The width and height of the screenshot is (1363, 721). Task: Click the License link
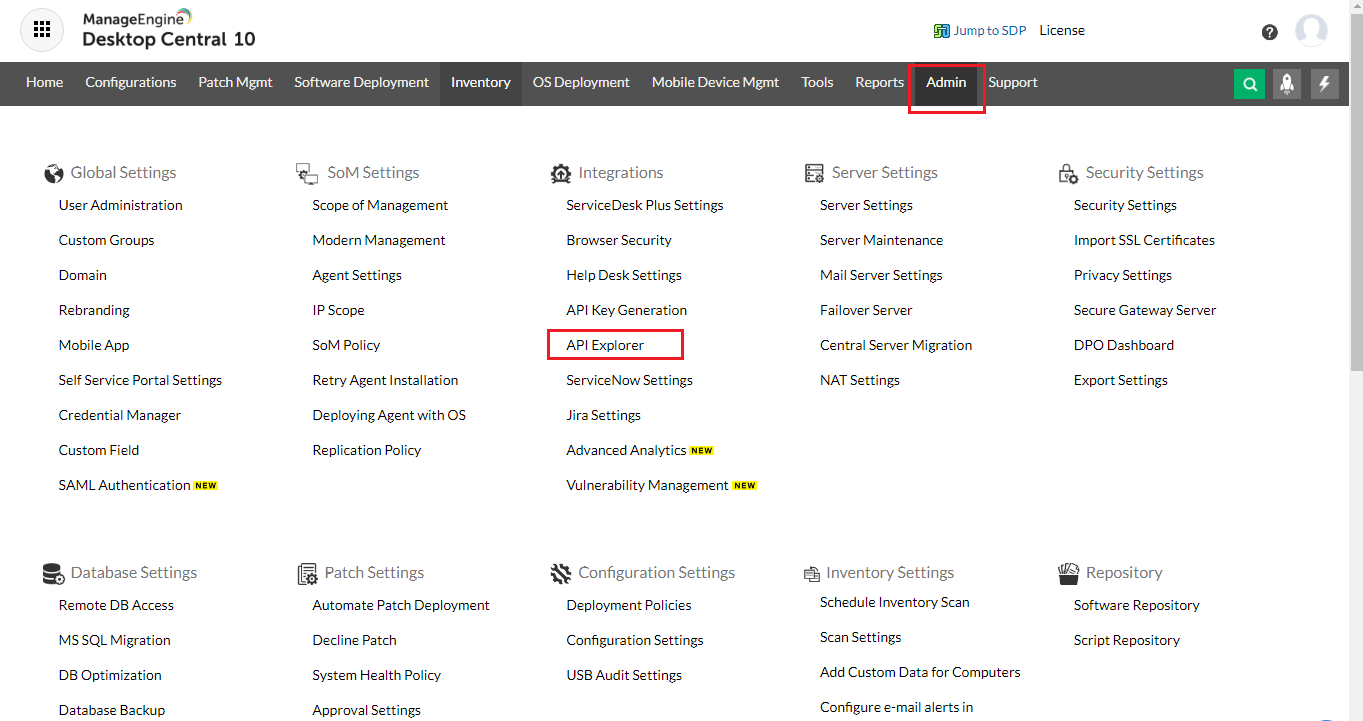pos(1062,31)
